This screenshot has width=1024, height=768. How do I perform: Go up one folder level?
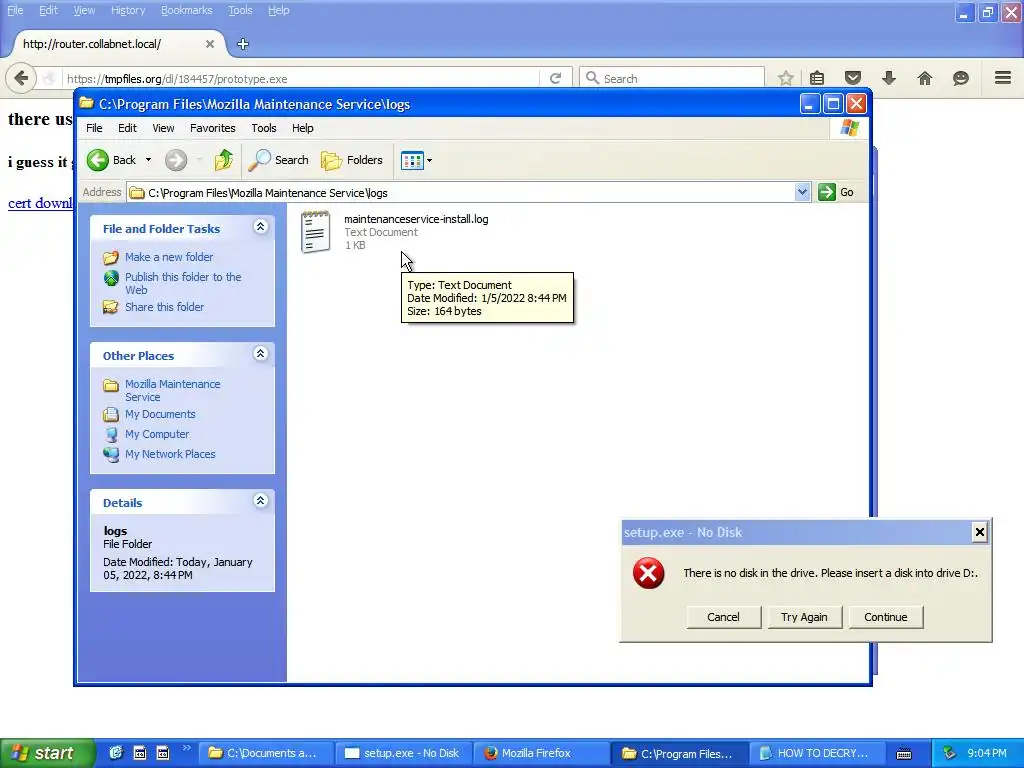223,160
